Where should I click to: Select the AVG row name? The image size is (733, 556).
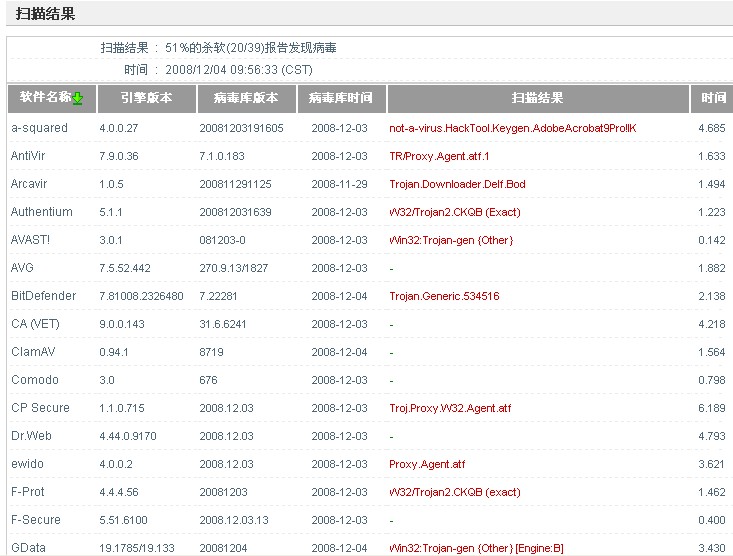pyautogui.click(x=22, y=268)
